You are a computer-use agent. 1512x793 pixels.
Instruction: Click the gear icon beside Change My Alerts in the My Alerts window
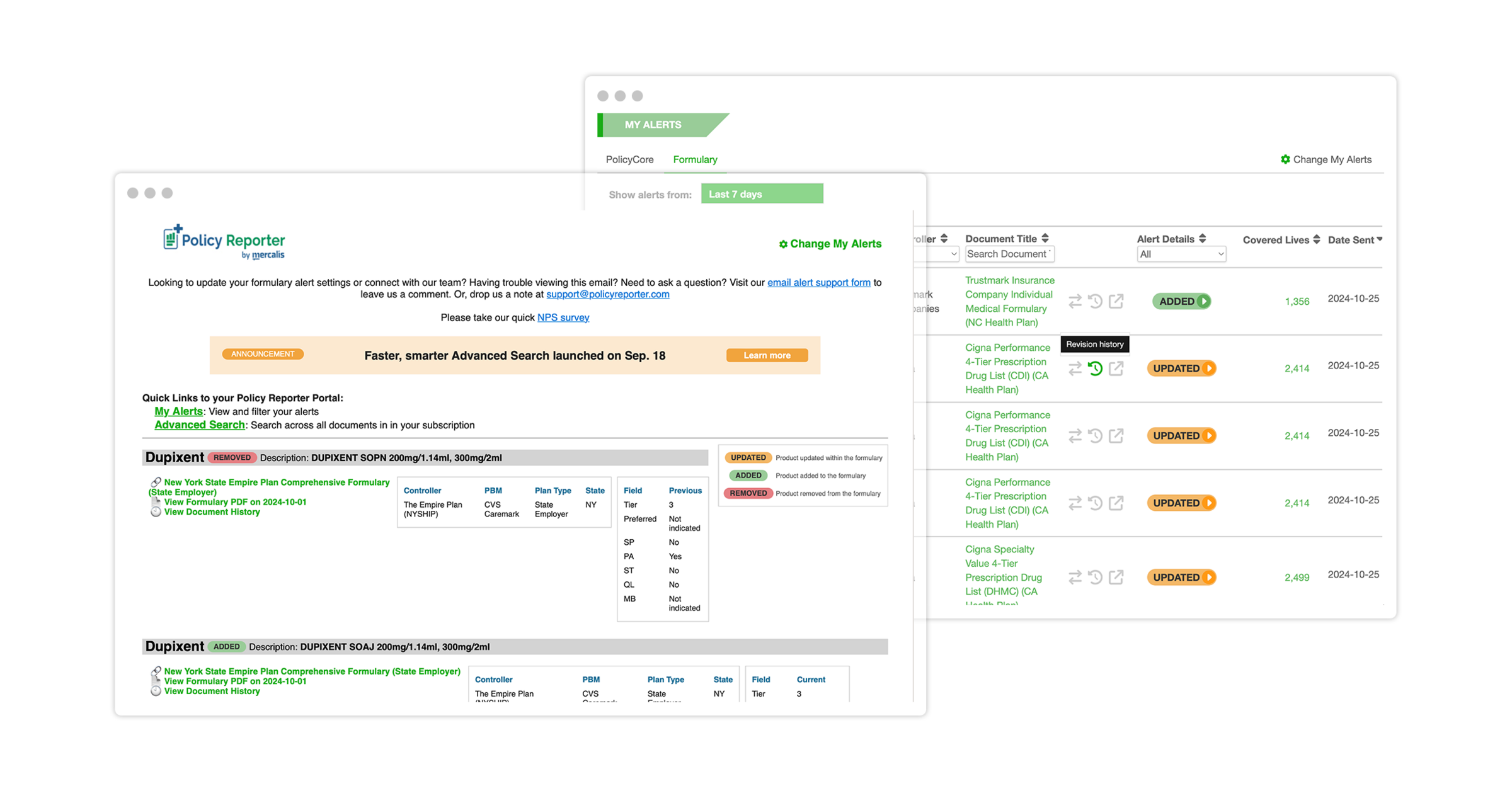coord(1285,159)
